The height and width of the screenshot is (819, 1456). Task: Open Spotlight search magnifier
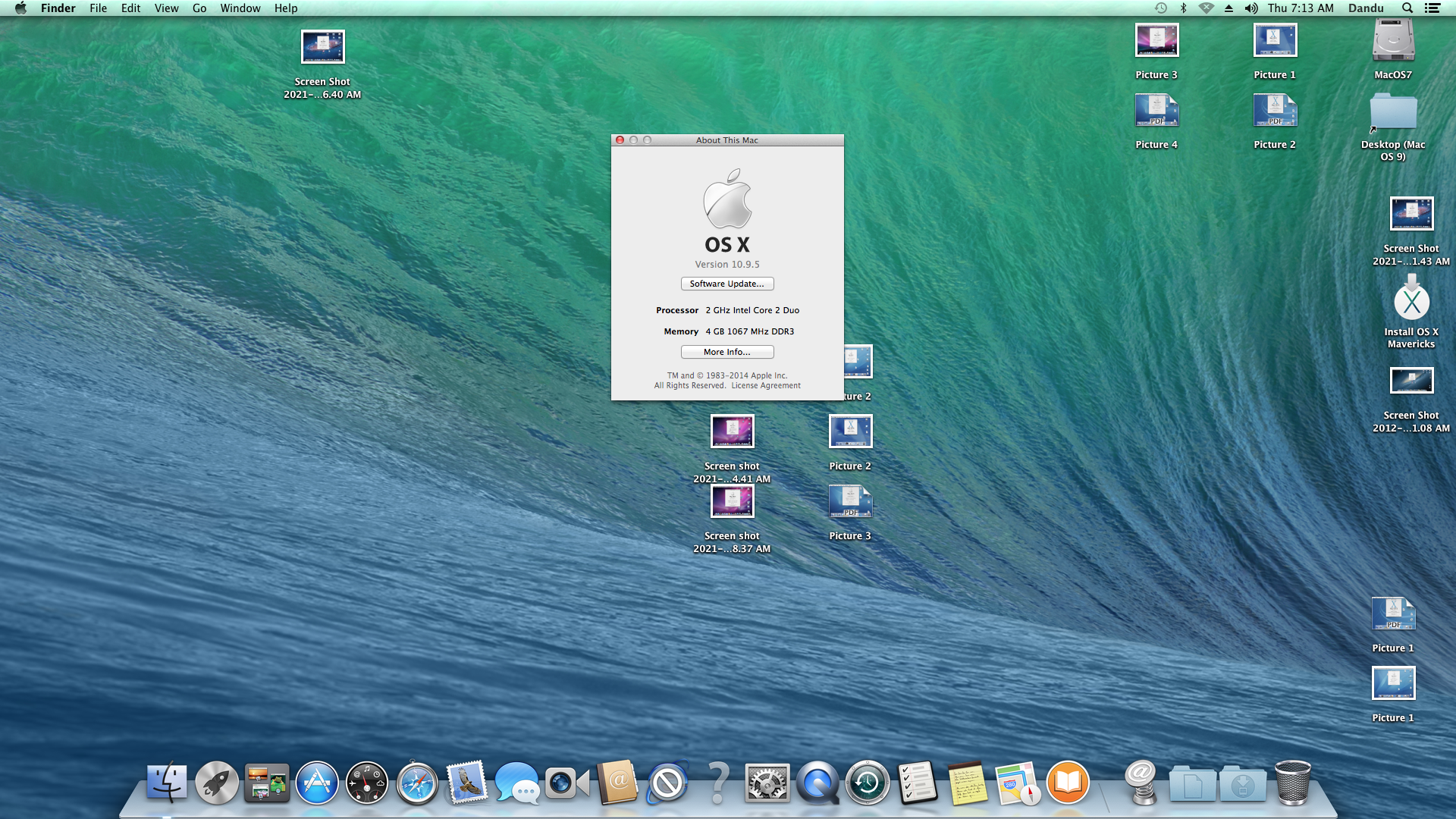coord(1407,8)
